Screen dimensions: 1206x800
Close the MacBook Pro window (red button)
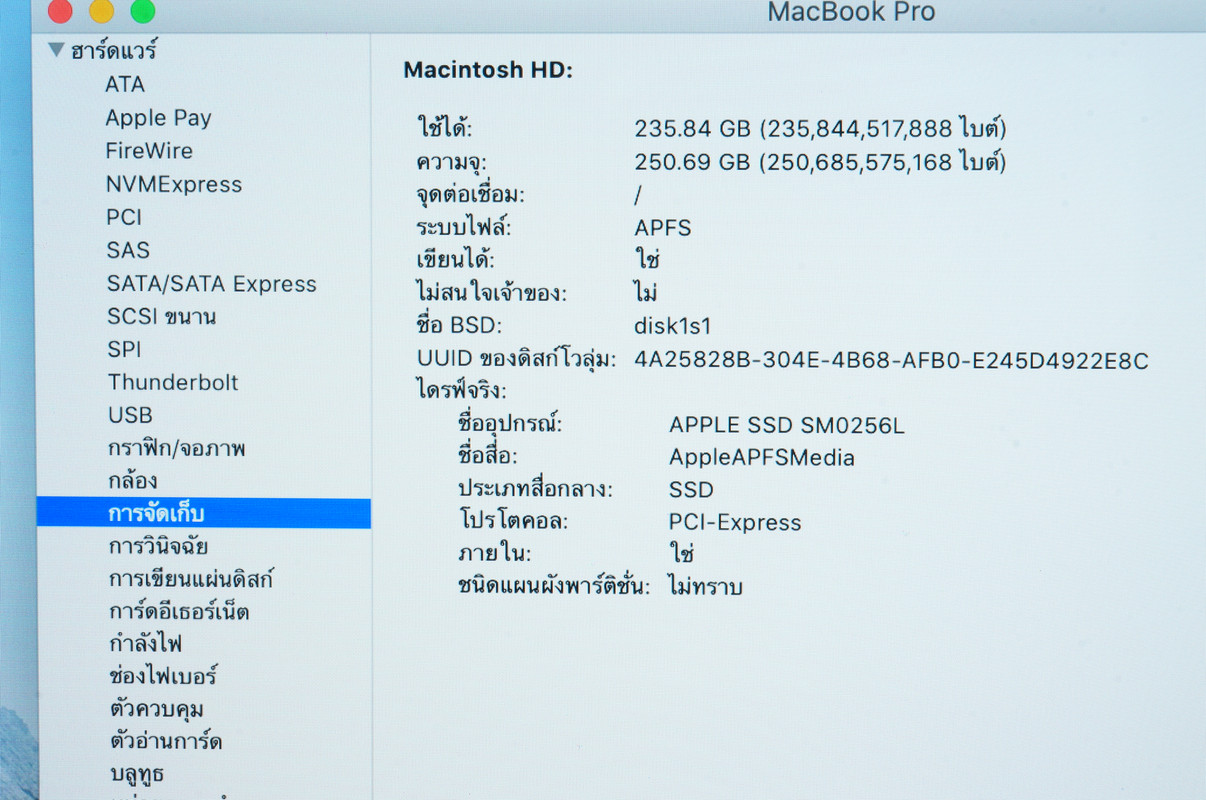58,11
